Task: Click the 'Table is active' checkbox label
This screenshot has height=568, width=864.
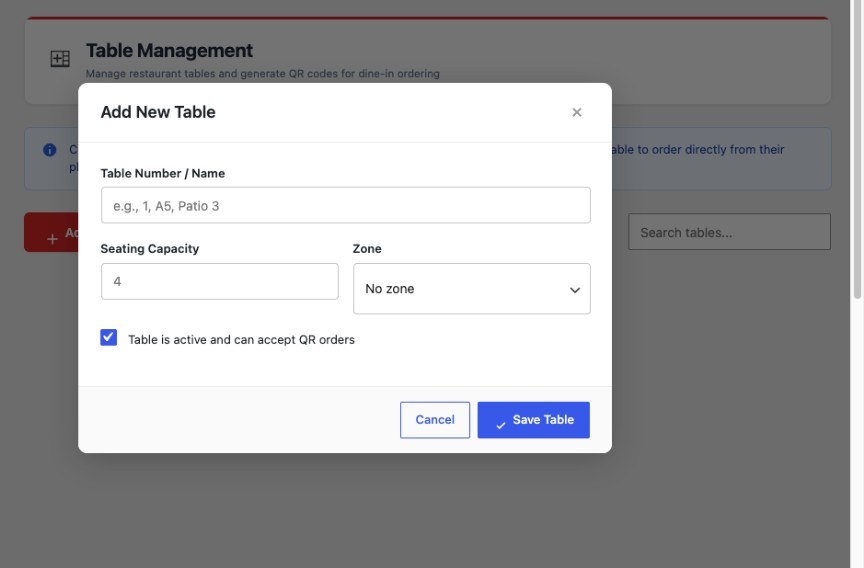Action: pyautogui.click(x=241, y=339)
